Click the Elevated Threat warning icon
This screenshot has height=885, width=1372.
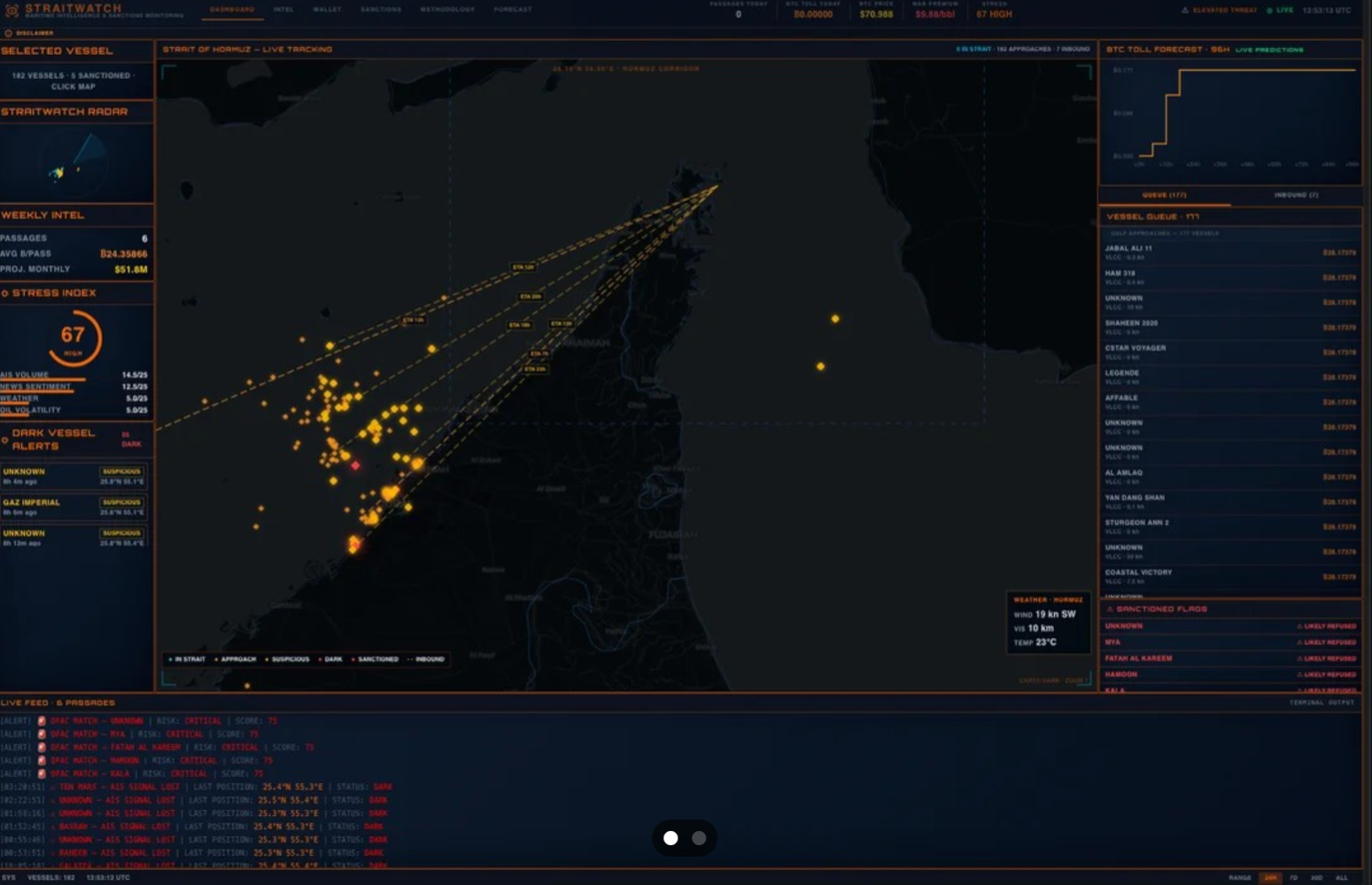point(1185,11)
